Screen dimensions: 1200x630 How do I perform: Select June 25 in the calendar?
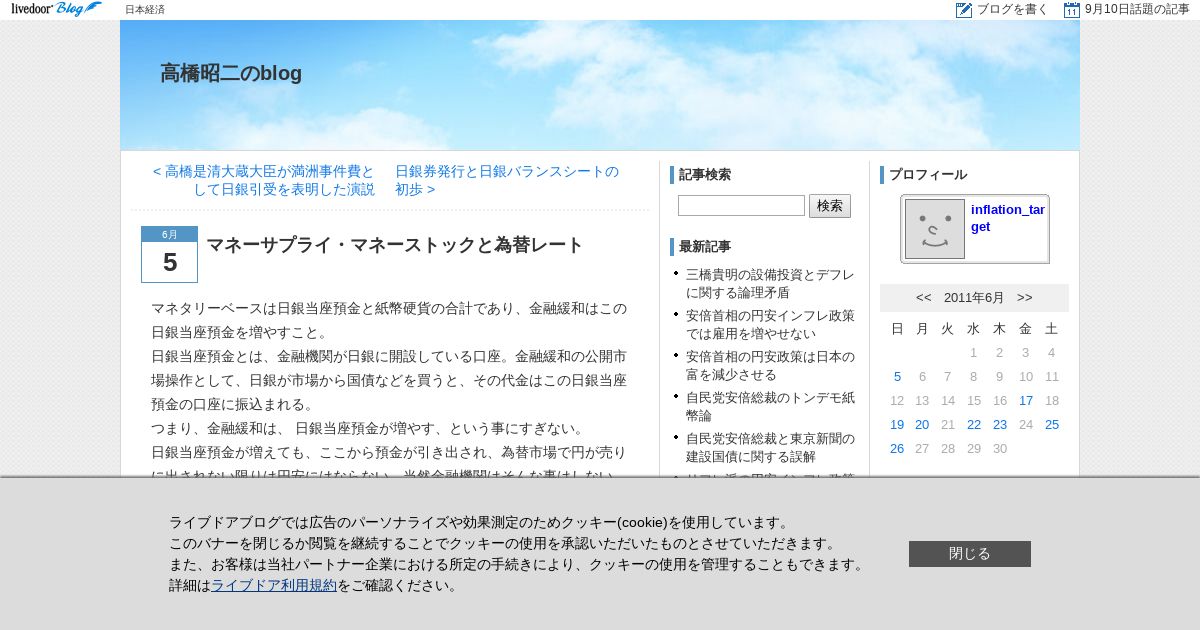click(x=1052, y=425)
